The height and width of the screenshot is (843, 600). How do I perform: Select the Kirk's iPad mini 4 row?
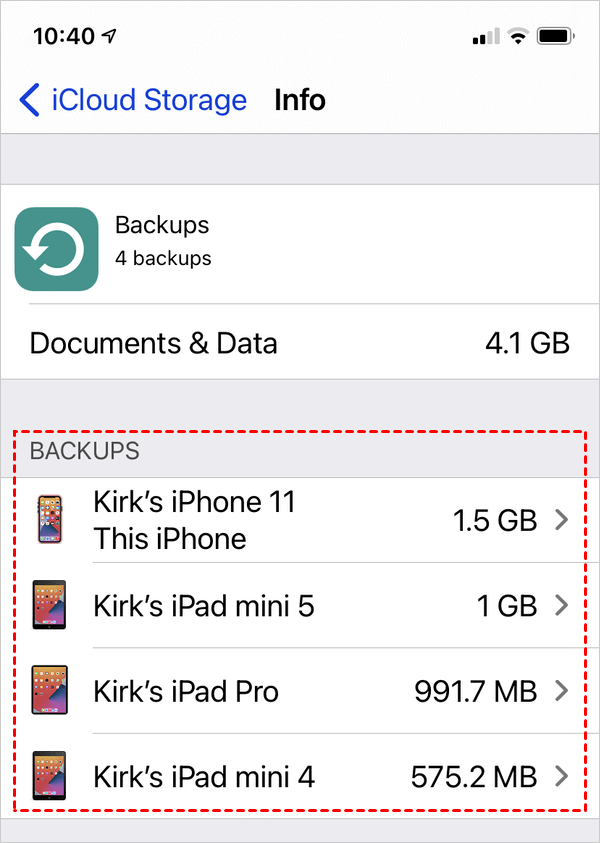pyautogui.click(x=300, y=775)
